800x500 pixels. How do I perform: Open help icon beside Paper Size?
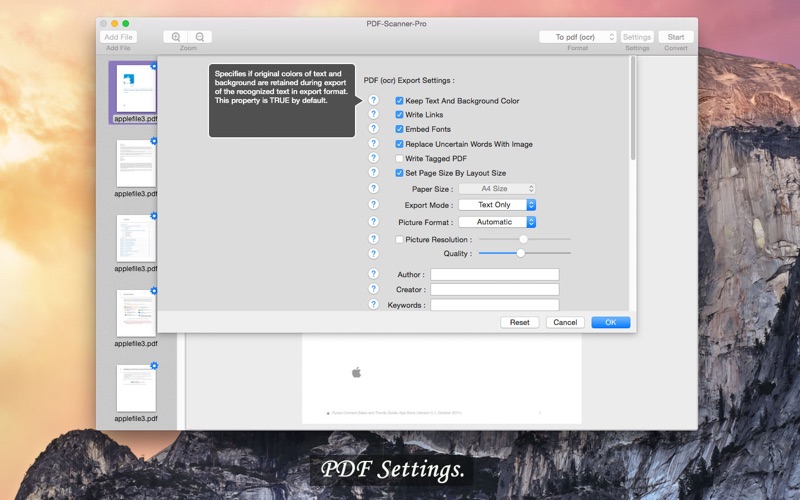coord(373,188)
